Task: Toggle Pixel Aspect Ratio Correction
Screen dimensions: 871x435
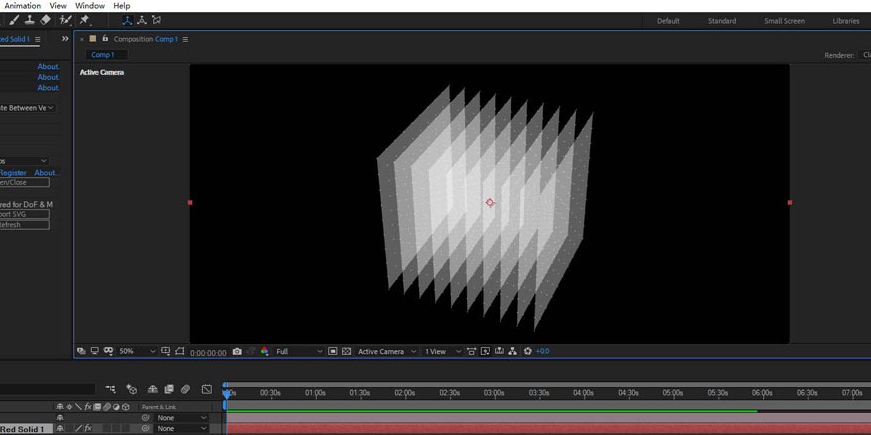Action: (x=472, y=351)
